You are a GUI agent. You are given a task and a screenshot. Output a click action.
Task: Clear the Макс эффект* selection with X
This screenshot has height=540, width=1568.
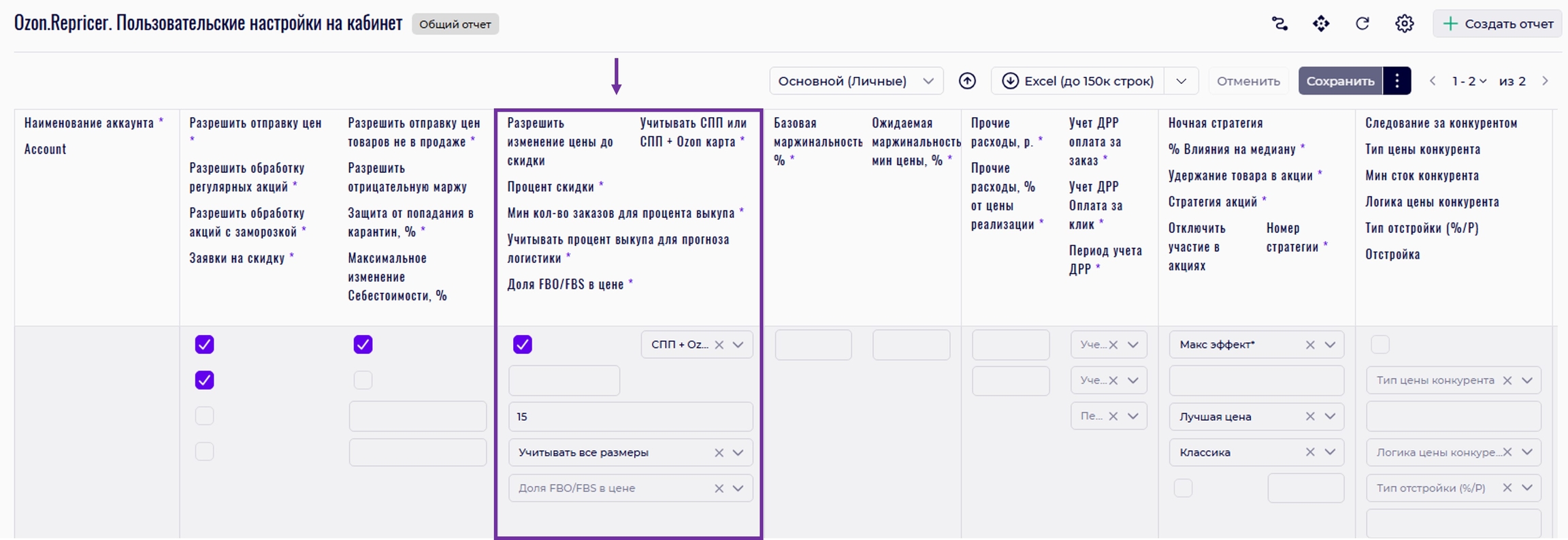coord(1309,345)
